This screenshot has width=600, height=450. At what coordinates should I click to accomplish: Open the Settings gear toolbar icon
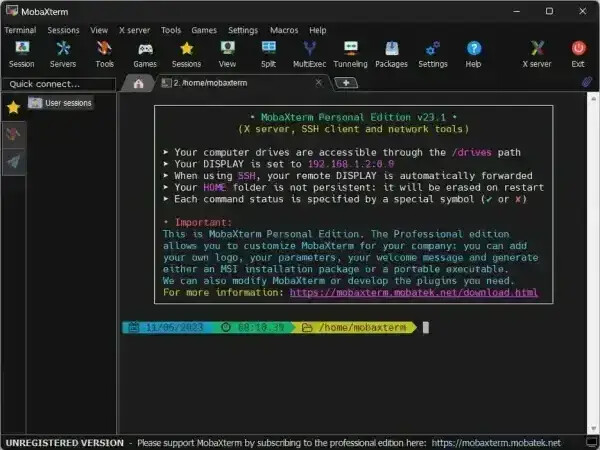[x=433, y=54]
